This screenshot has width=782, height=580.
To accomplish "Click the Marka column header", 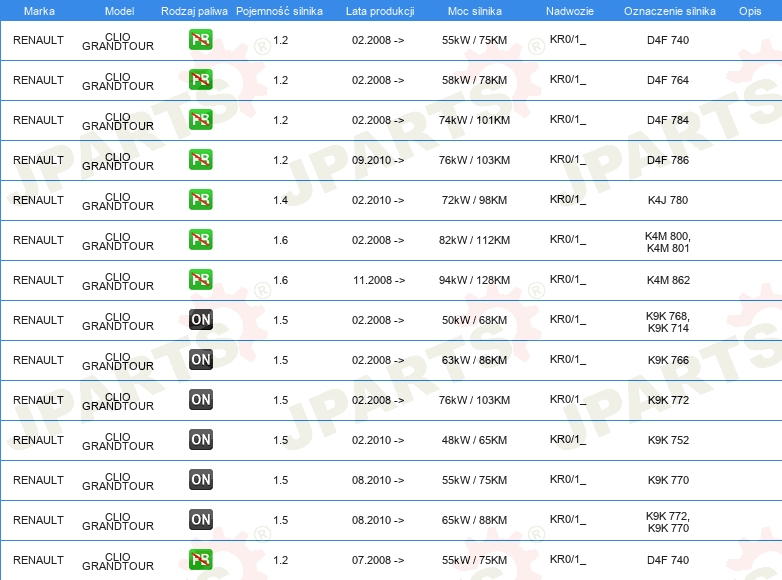I will (39, 11).
